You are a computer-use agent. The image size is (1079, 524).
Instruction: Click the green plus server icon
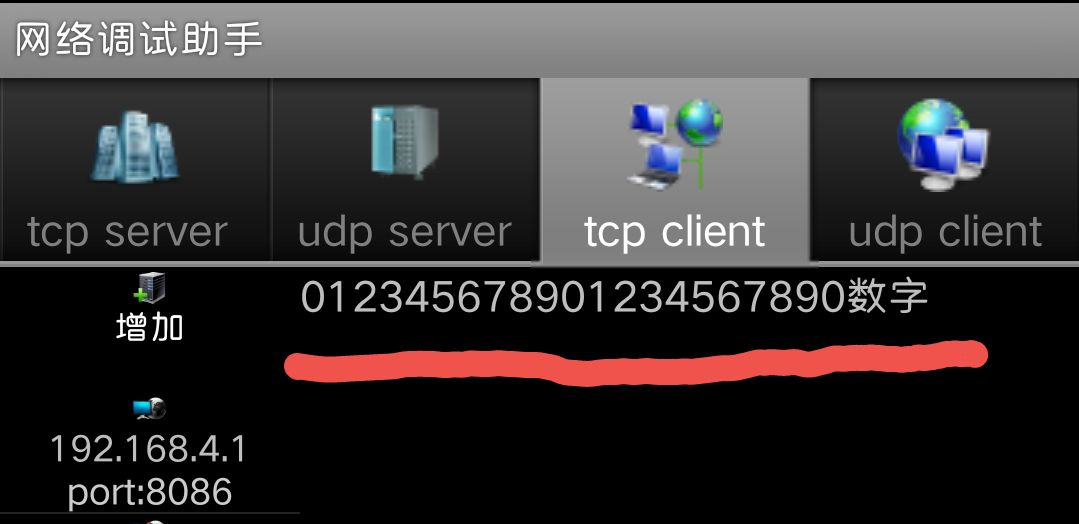[x=149, y=288]
